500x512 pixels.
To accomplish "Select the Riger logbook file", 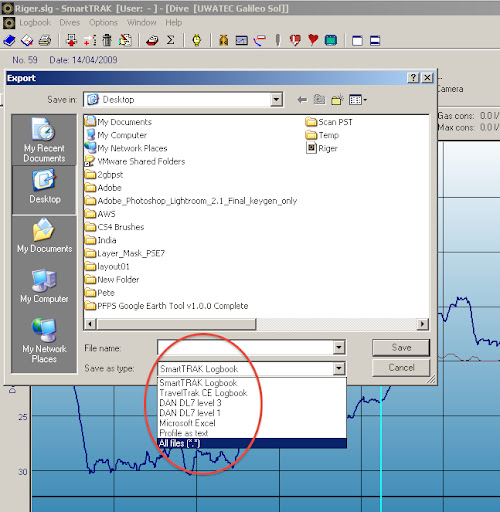I will 322,148.
